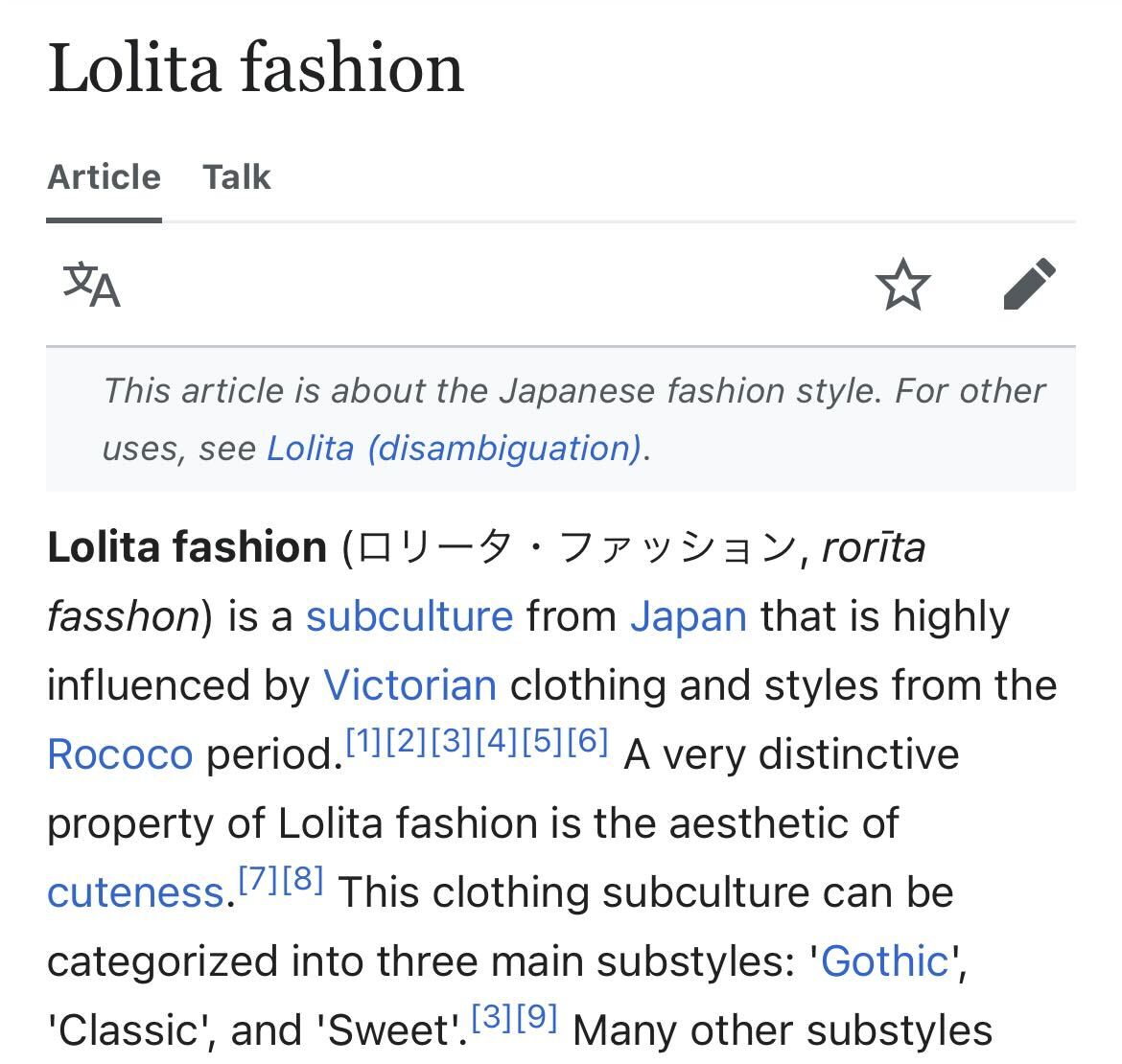The height and width of the screenshot is (1064, 1122).
Task: Open the Gothic substyle link
Action: click(884, 961)
